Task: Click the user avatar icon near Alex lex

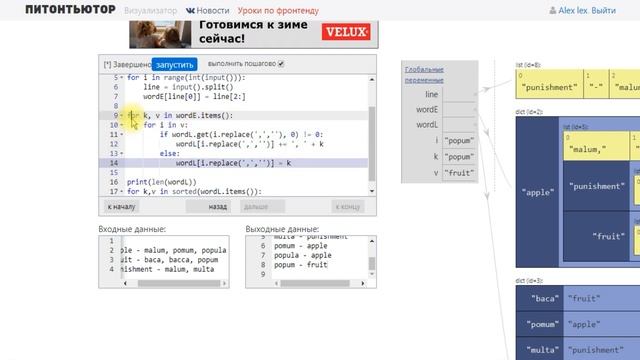Action: tap(553, 11)
